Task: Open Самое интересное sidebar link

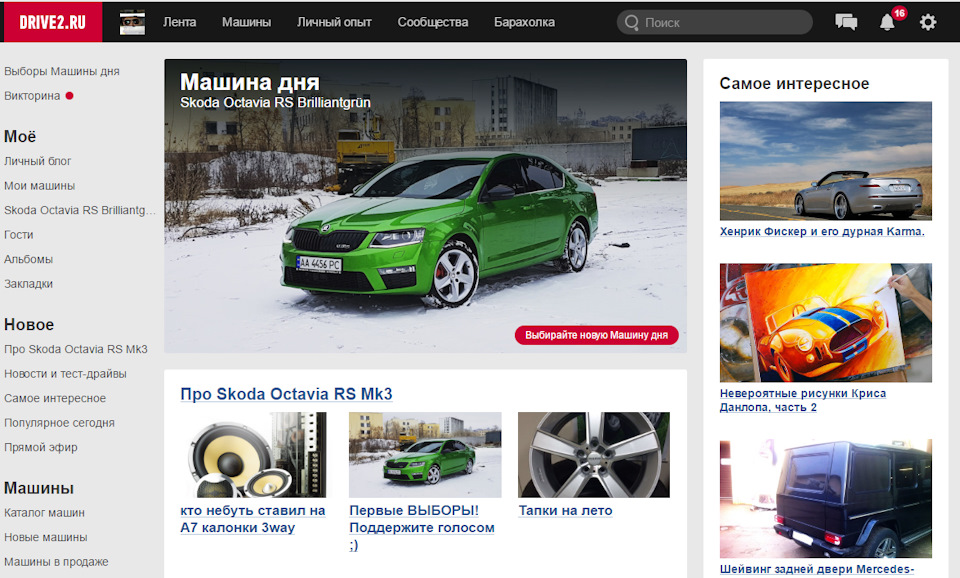Action: tap(54, 398)
